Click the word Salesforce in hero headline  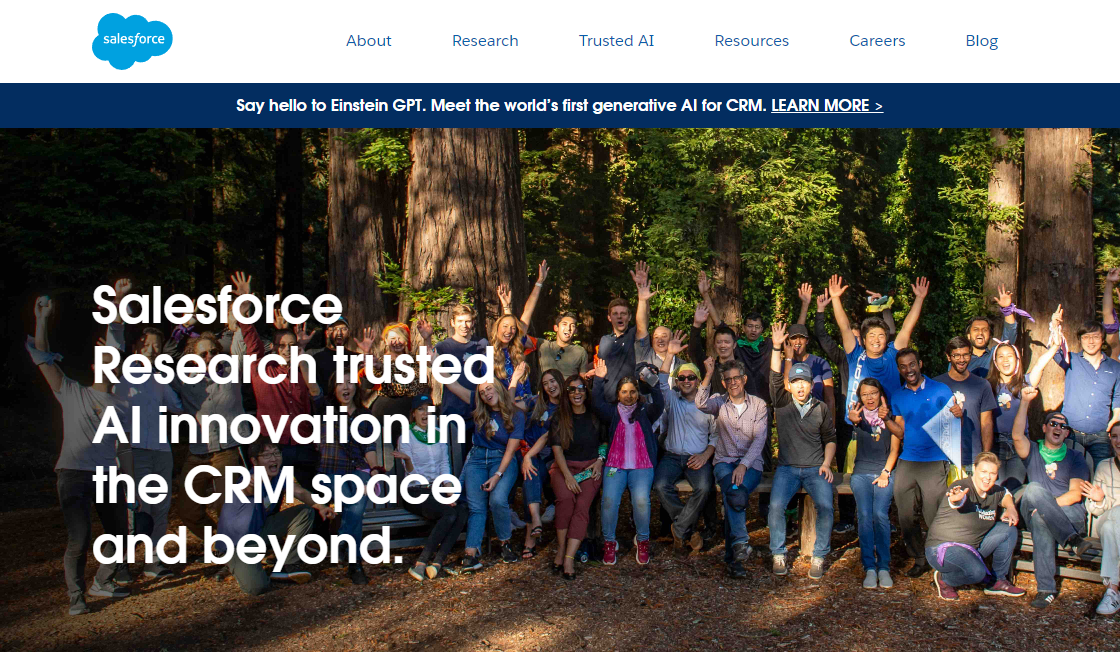pyautogui.click(x=218, y=306)
